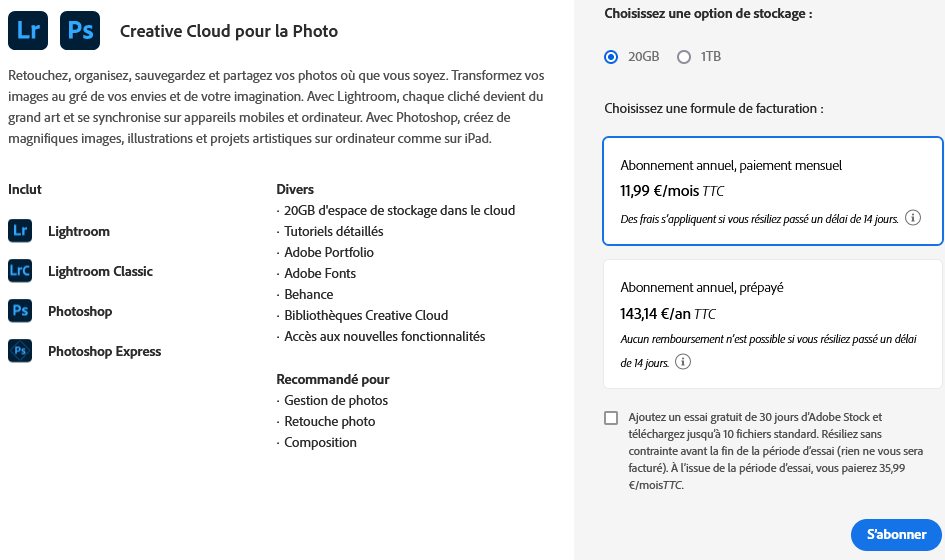The width and height of the screenshot is (945, 560).
Task: Click the Adobe Fonts list item
Action: click(x=320, y=273)
